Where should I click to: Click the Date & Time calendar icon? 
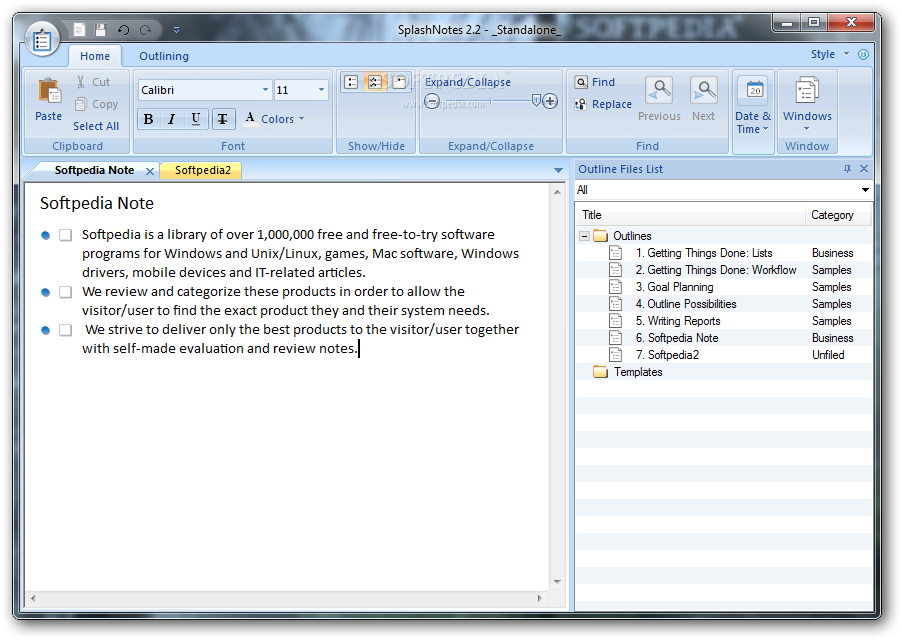click(755, 90)
